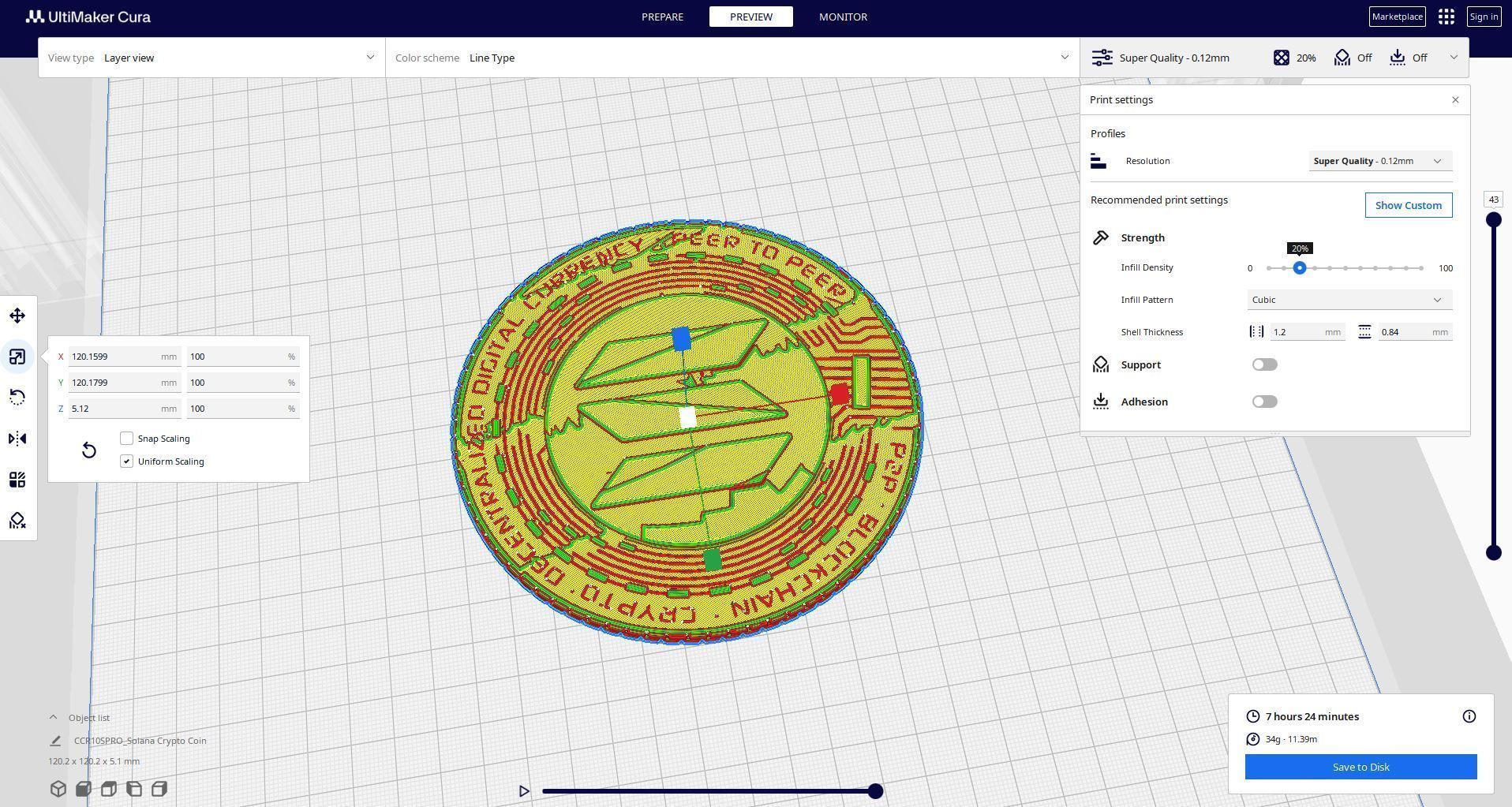The width and height of the screenshot is (1512, 807).
Task: Select CCR10SPRO_Solana Crypto Coin in object list
Action: click(140, 741)
